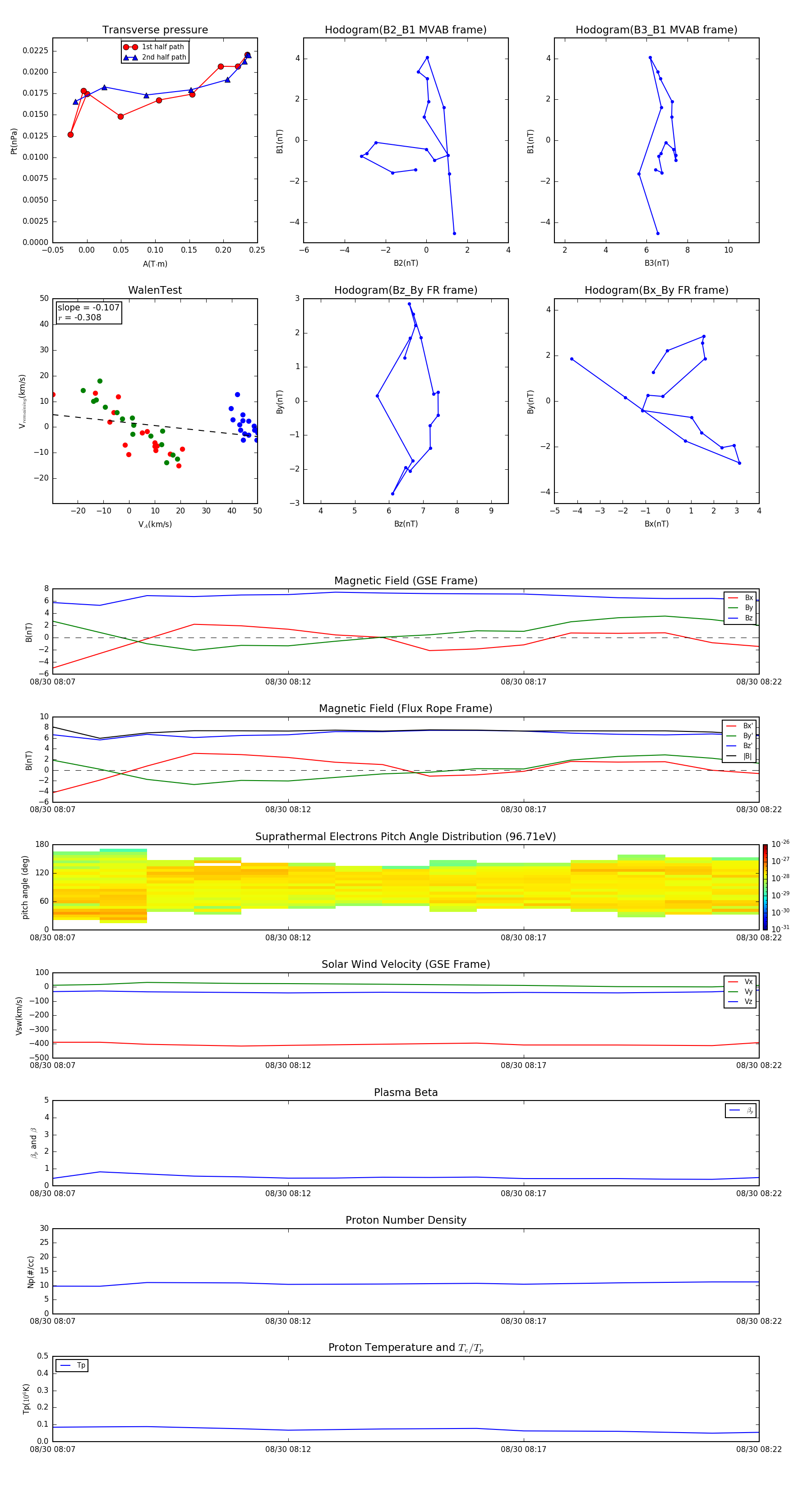Click 'Solar Wind Velocity (GSE Frame)' title

click(x=406, y=965)
